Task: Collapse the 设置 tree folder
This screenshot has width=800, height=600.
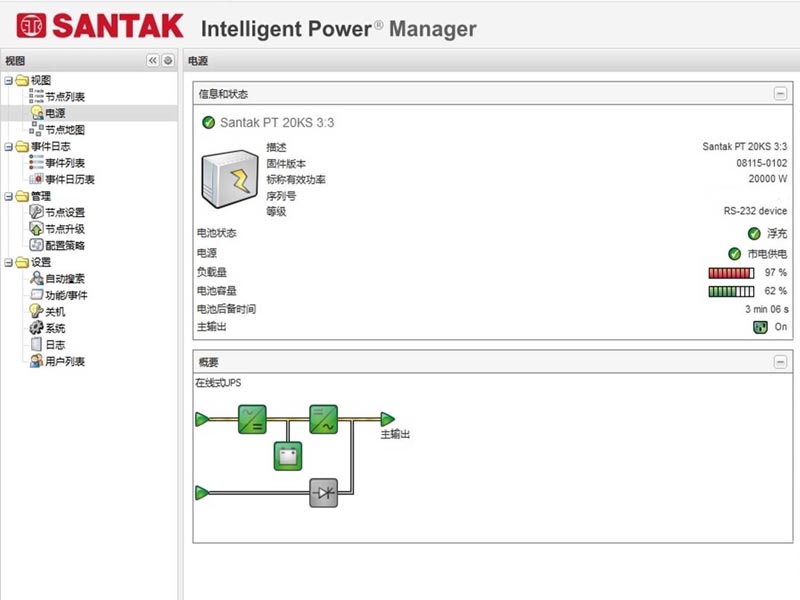Action: pos(9,262)
